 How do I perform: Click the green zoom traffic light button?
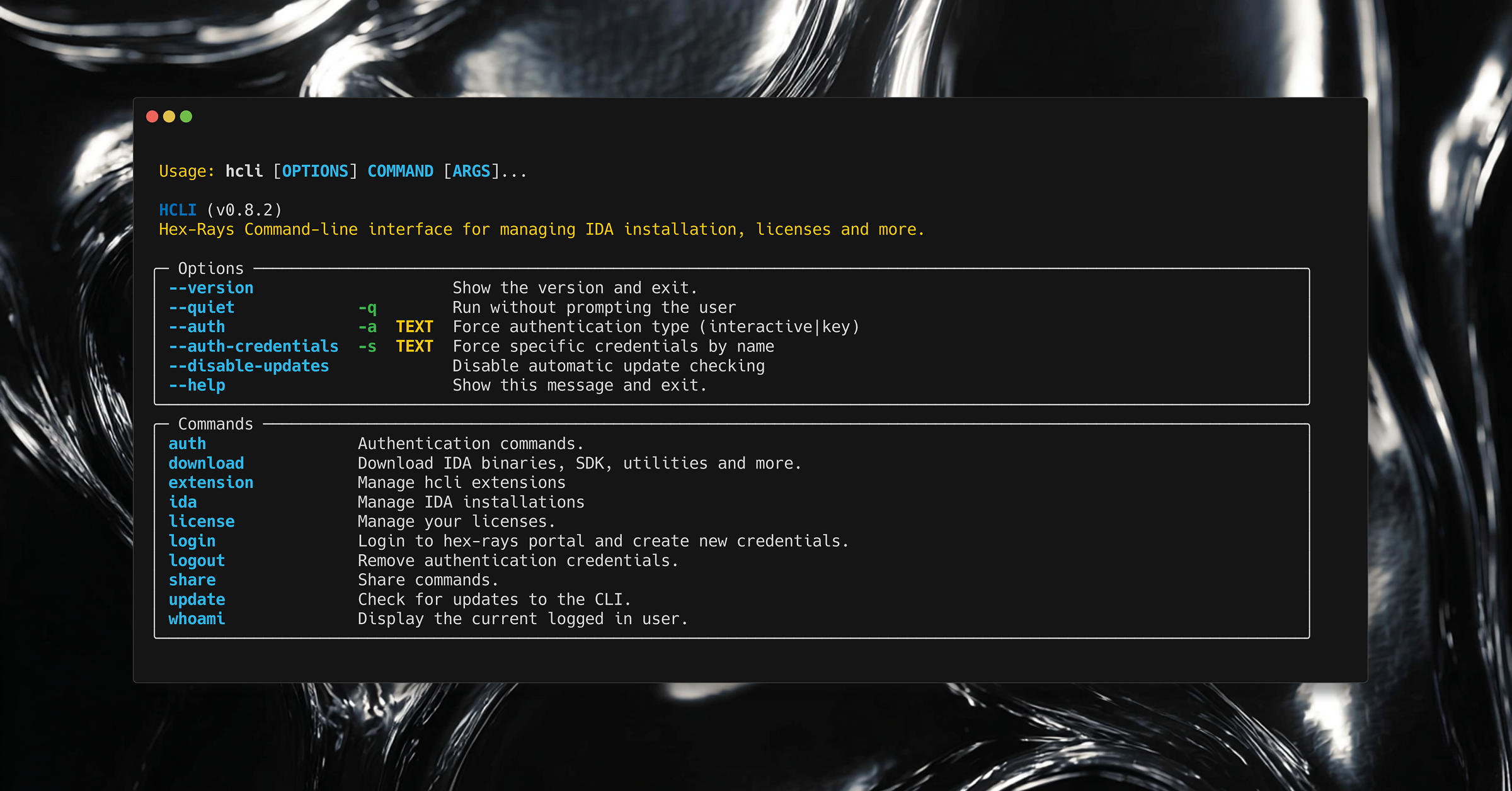tap(186, 116)
